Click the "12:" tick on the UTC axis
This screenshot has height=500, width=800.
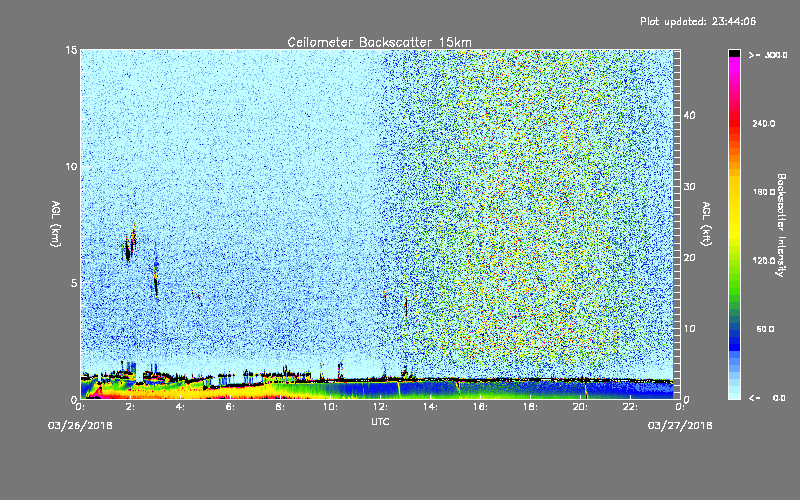pyautogui.click(x=381, y=407)
